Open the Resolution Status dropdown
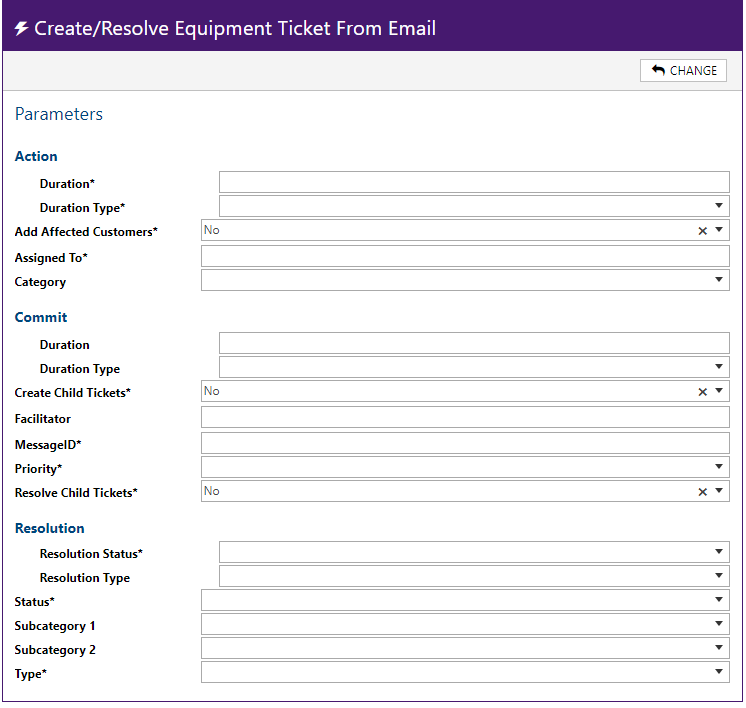The width and height of the screenshot is (746, 708). (474, 552)
